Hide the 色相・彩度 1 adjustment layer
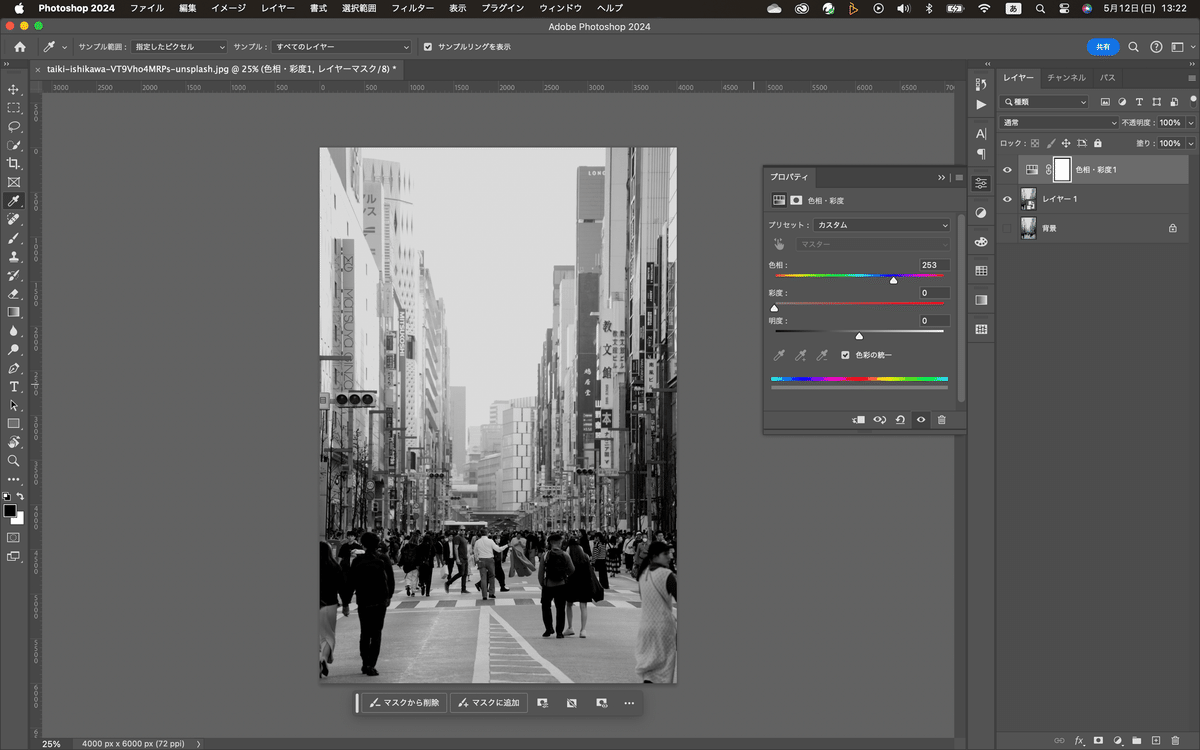Screen dimensions: 1200x750 pyautogui.click(x=1007, y=170)
